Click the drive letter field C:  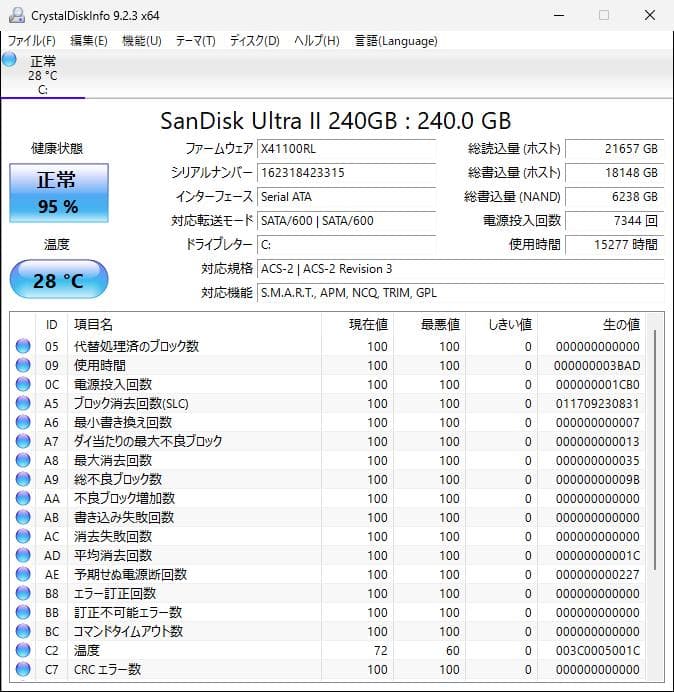point(346,244)
